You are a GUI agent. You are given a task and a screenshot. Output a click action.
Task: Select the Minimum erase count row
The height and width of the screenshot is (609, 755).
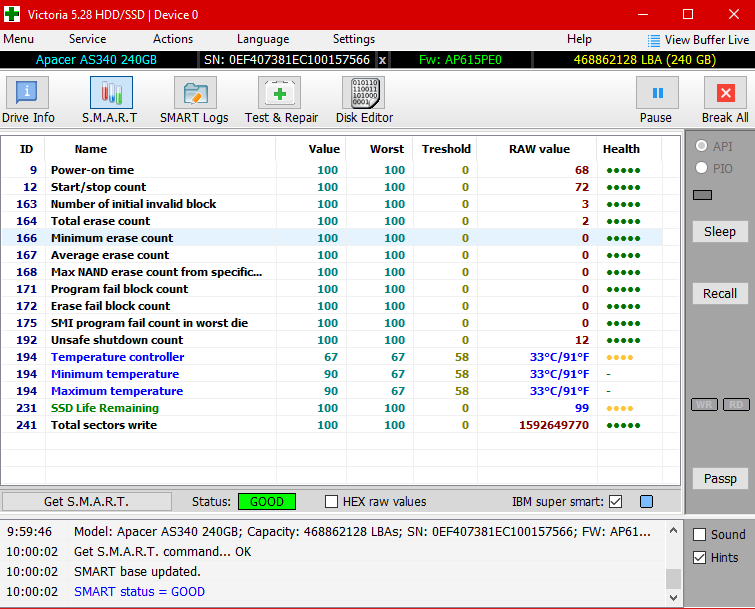point(332,238)
